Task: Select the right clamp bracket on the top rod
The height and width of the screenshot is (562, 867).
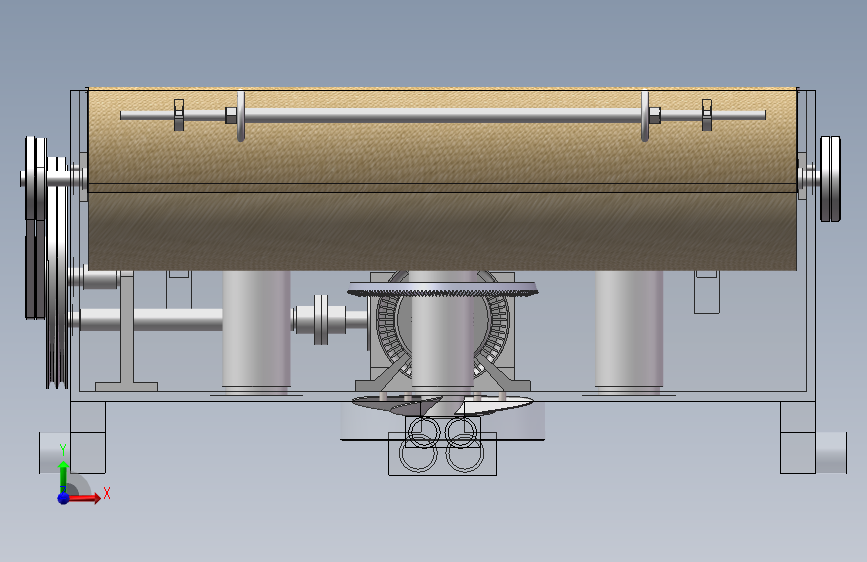Action: (707, 115)
